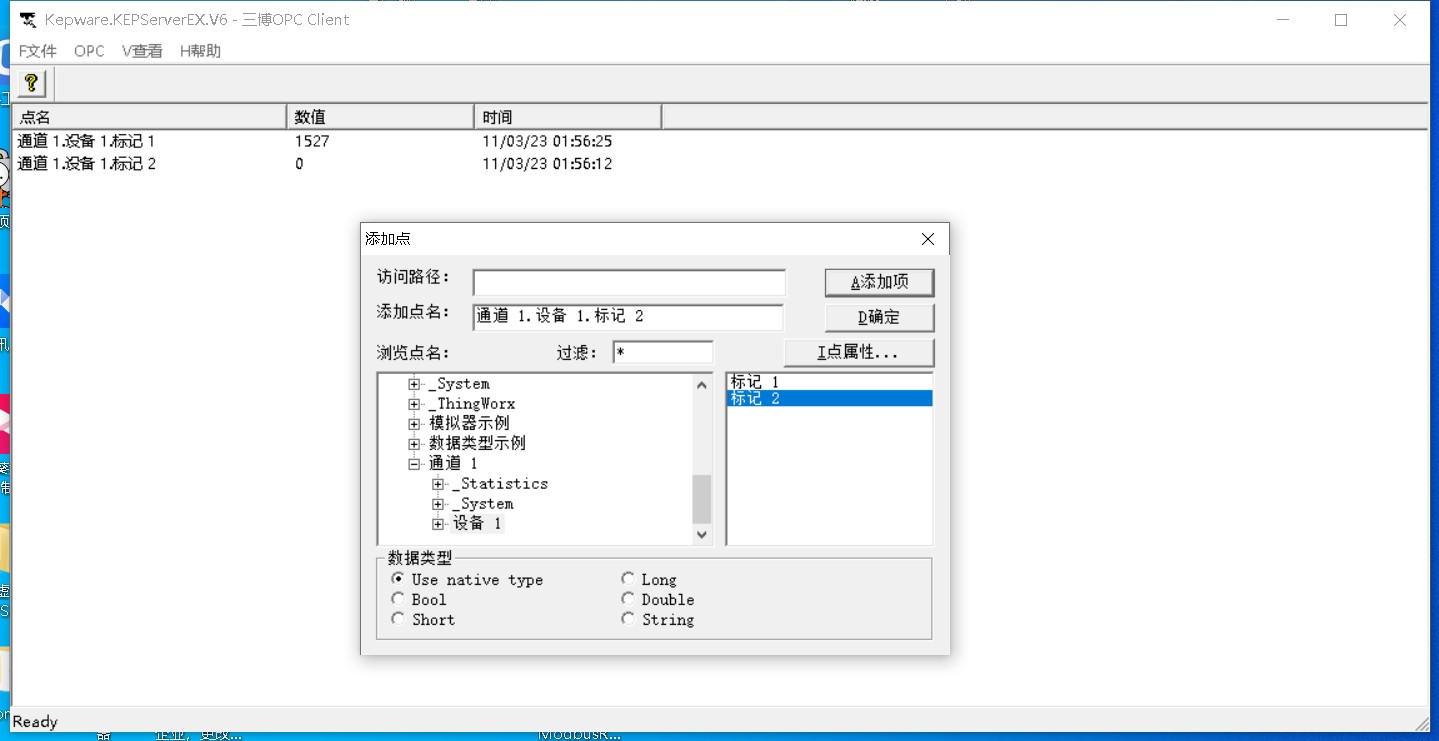Viewport: 1439px width, 741px height.
Task: Expand the _System node under 通道 1
Action: [438, 504]
